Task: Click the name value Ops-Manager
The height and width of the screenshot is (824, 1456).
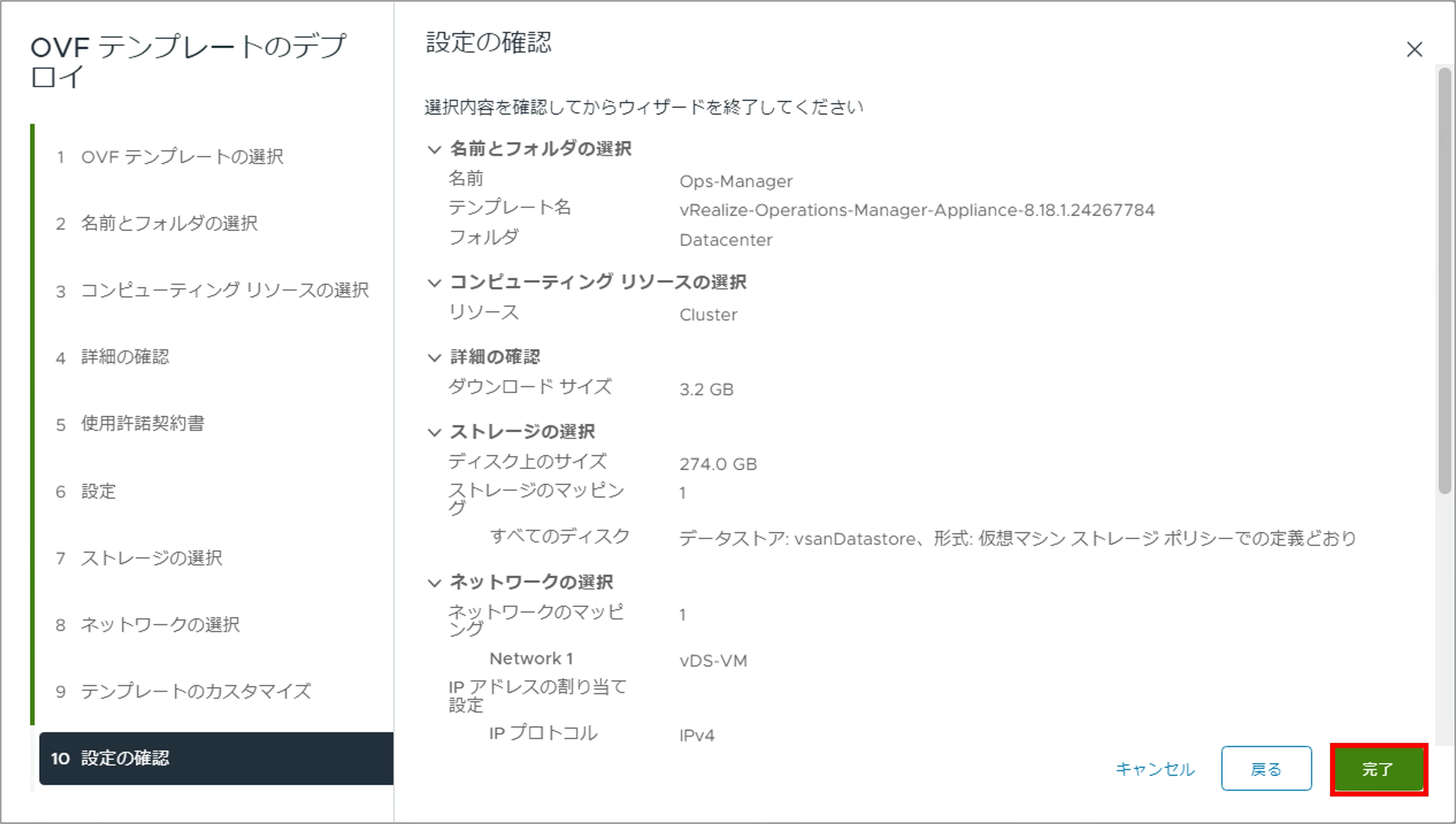Action: tap(736, 182)
